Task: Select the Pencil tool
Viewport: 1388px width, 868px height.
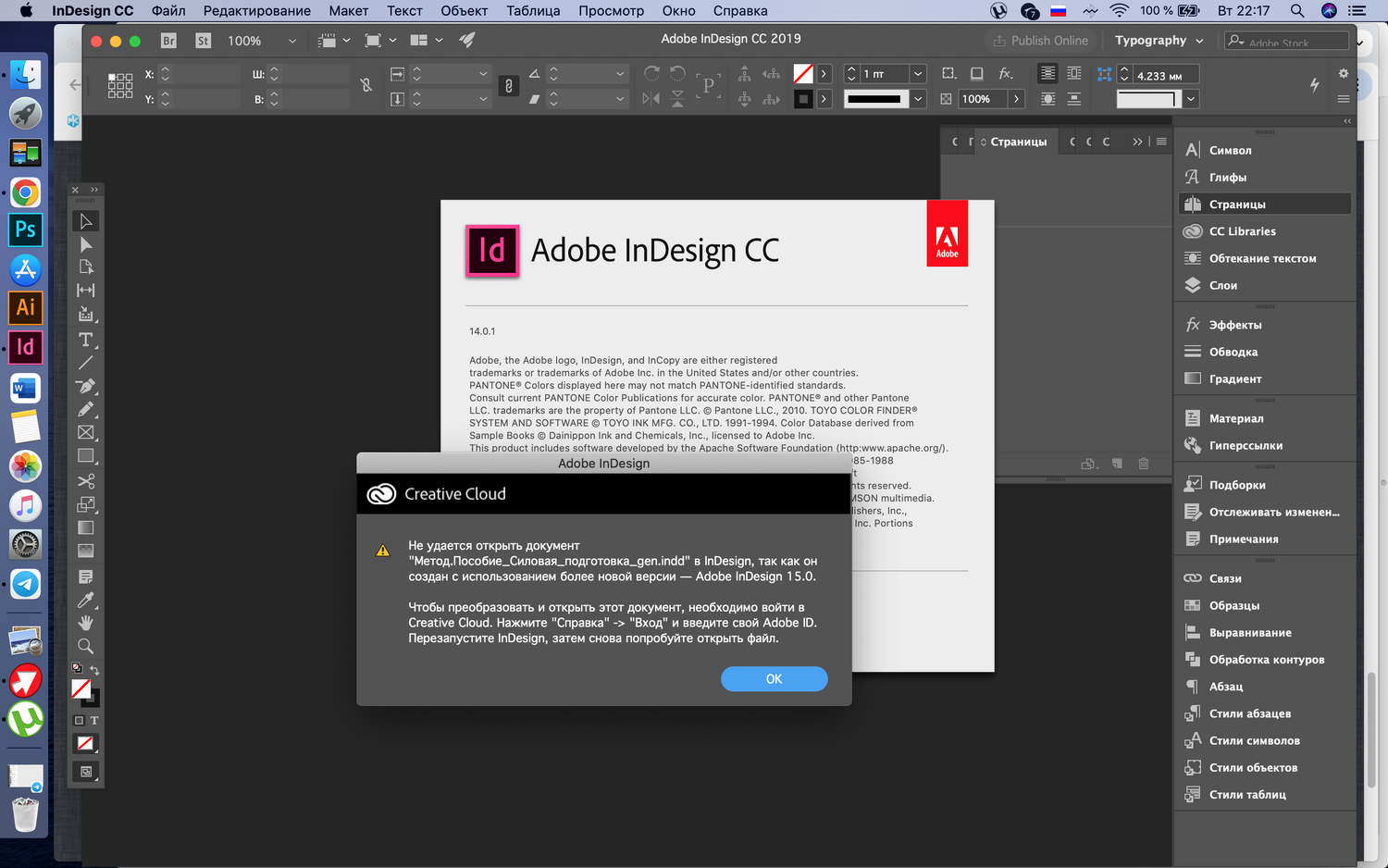Action: pos(86,409)
